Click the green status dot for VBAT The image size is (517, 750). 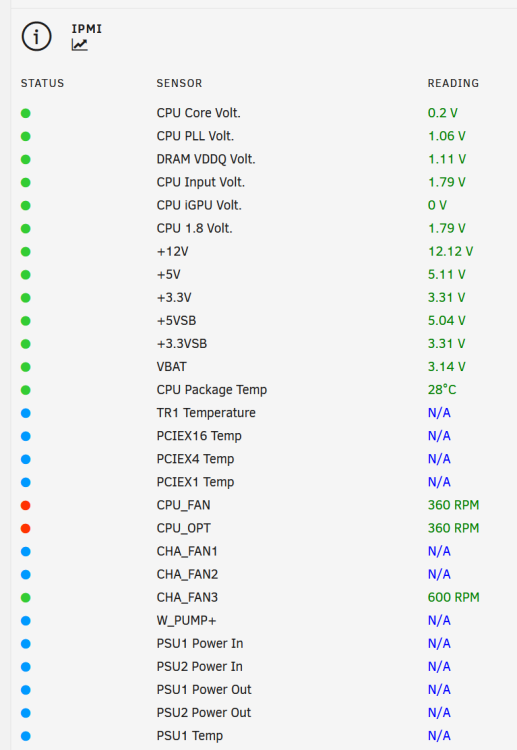tap(26, 367)
